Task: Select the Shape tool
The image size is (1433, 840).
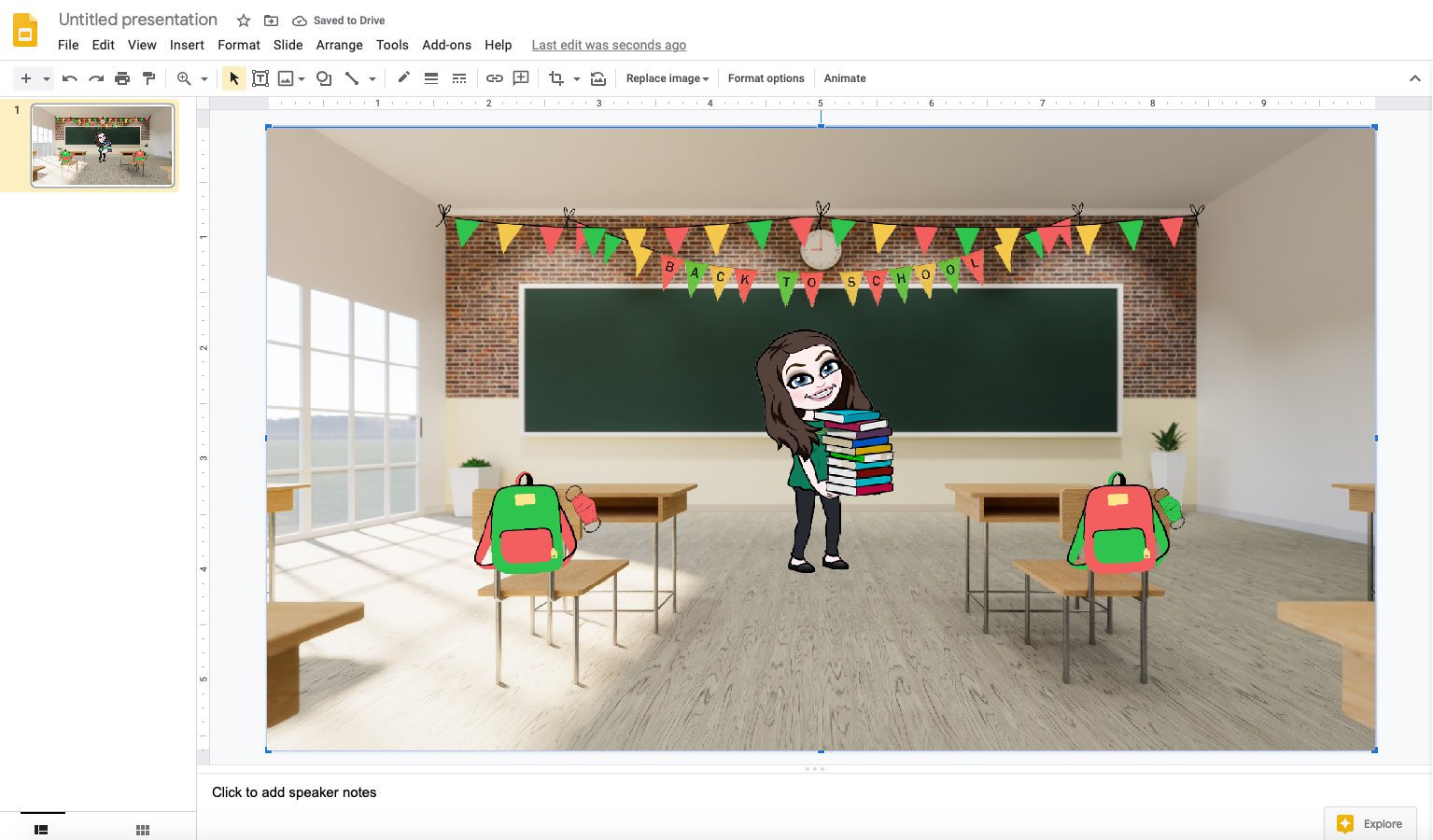Action: (323, 78)
